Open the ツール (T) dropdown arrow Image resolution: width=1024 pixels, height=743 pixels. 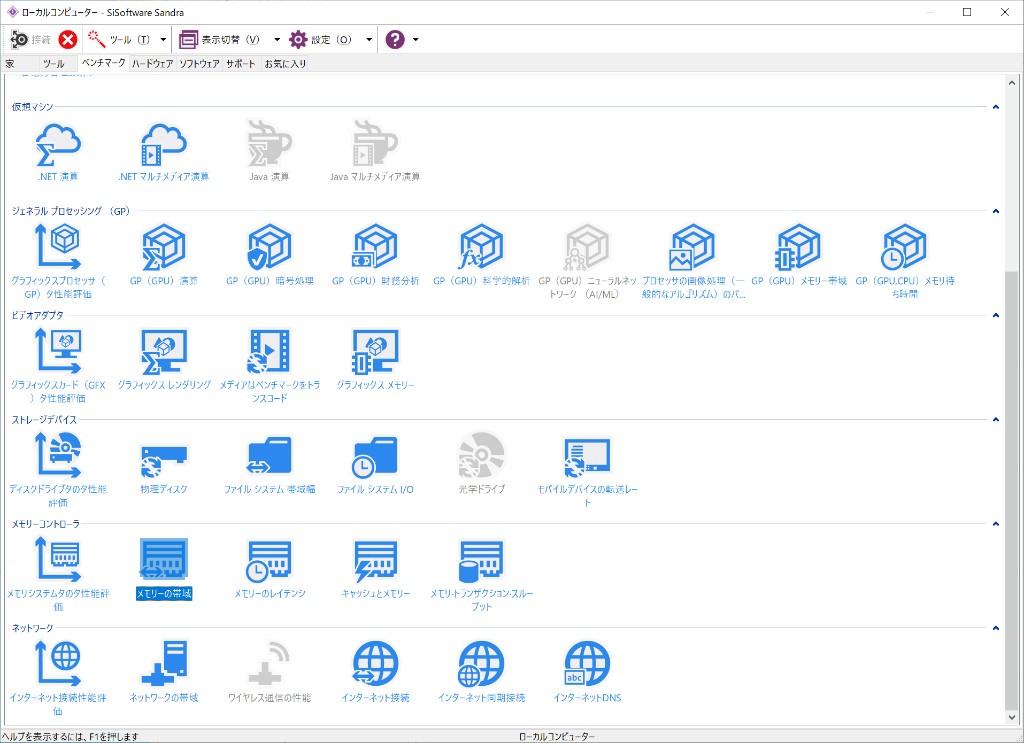(163, 40)
